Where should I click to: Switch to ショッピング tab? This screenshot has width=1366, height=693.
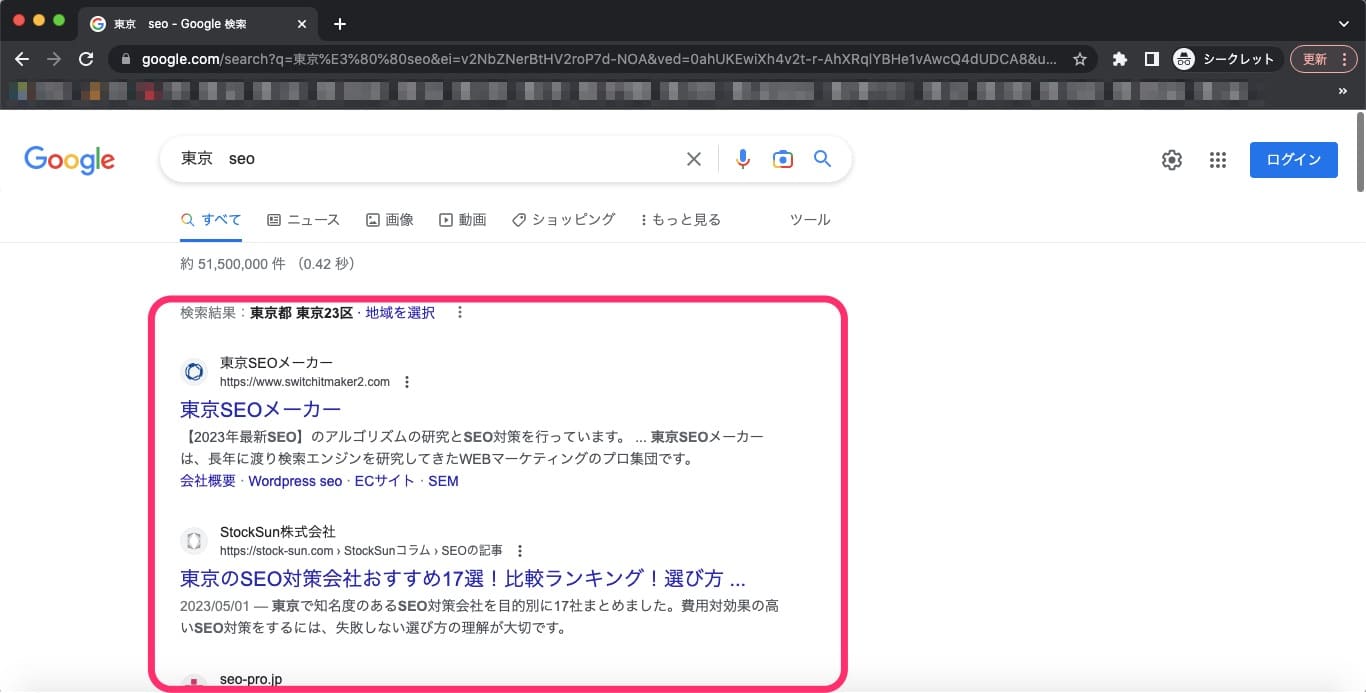(x=564, y=220)
